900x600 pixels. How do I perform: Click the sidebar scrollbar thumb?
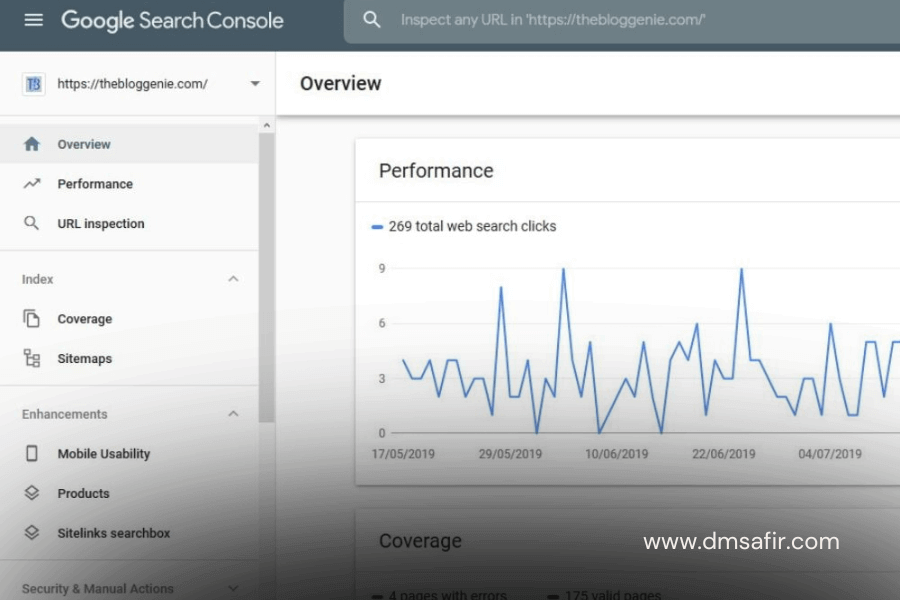(266, 278)
